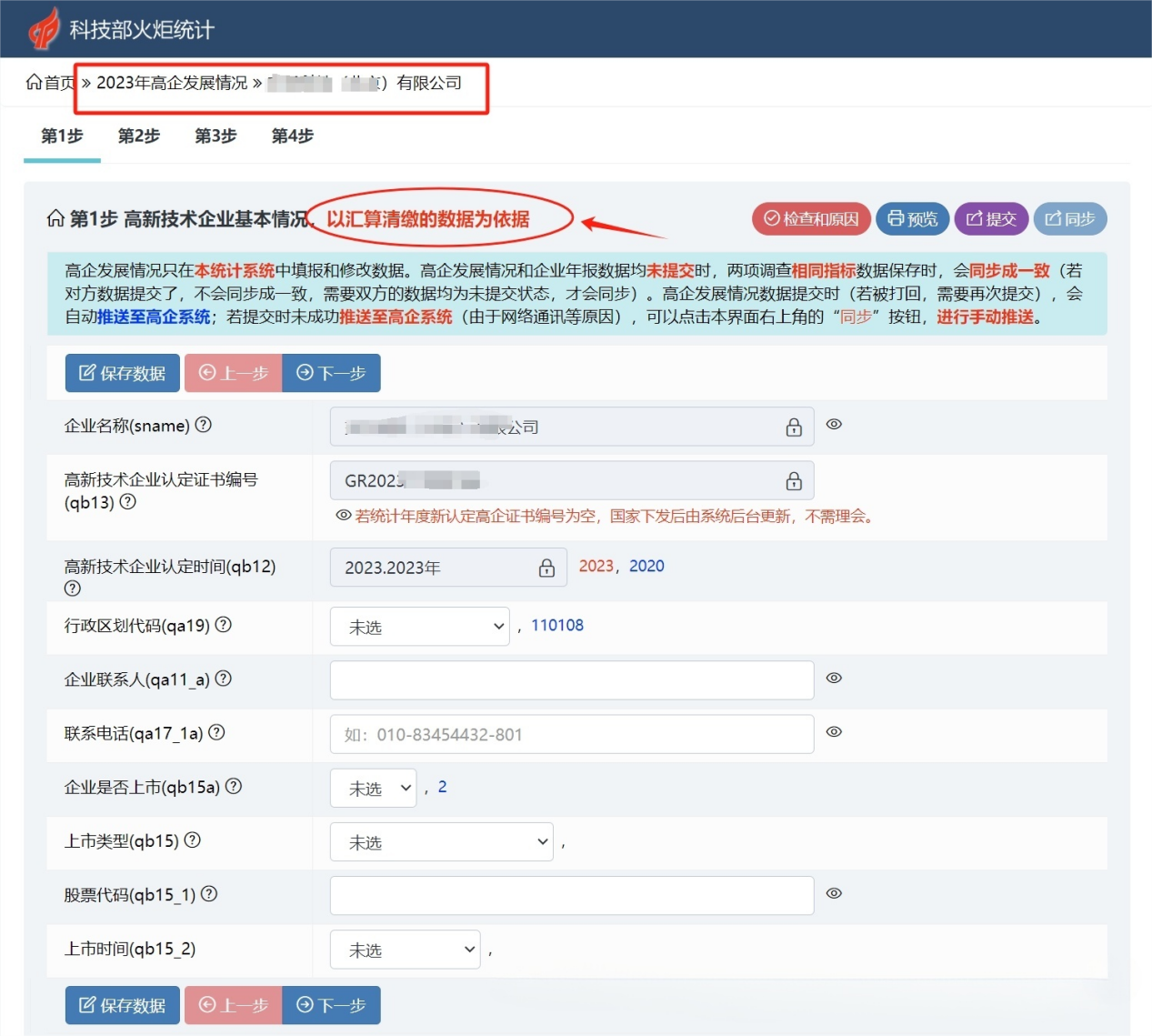This screenshot has width=1152, height=1036.
Task: Toggle eye icon beside 企业联系人 field
Action: (834, 679)
